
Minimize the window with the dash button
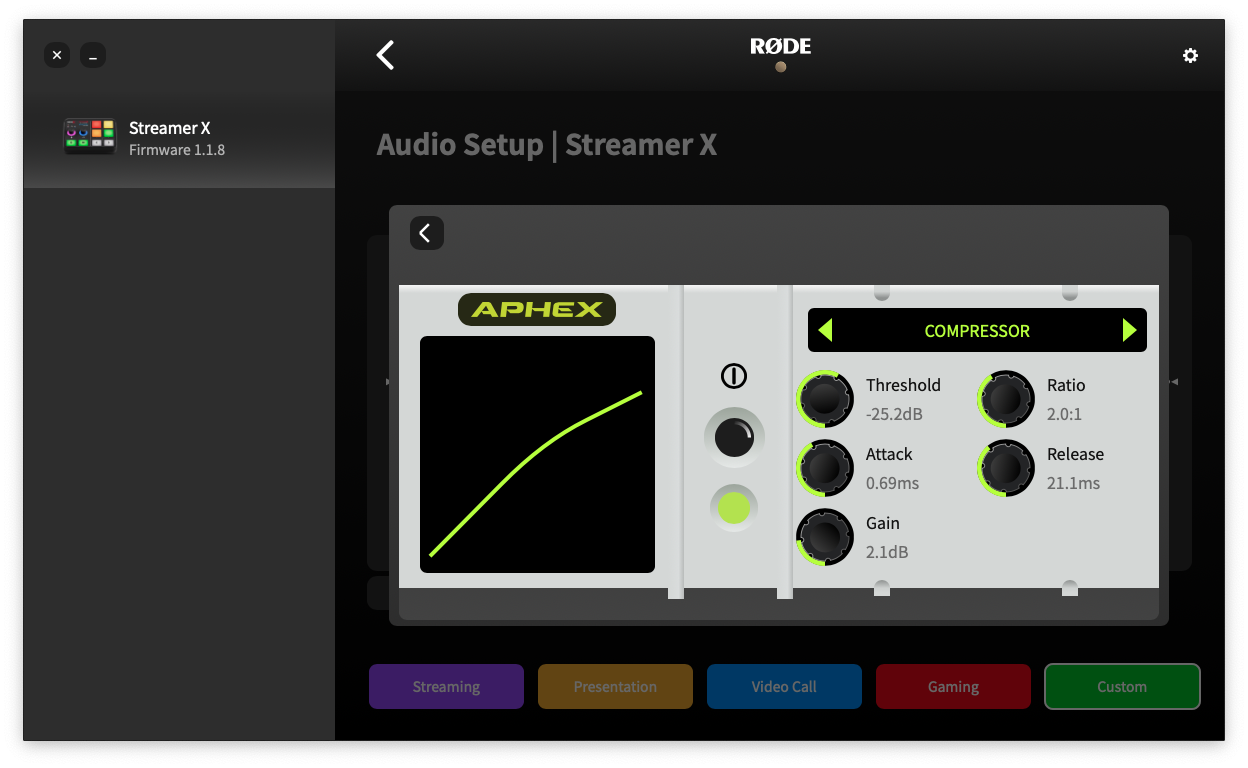pos(93,56)
